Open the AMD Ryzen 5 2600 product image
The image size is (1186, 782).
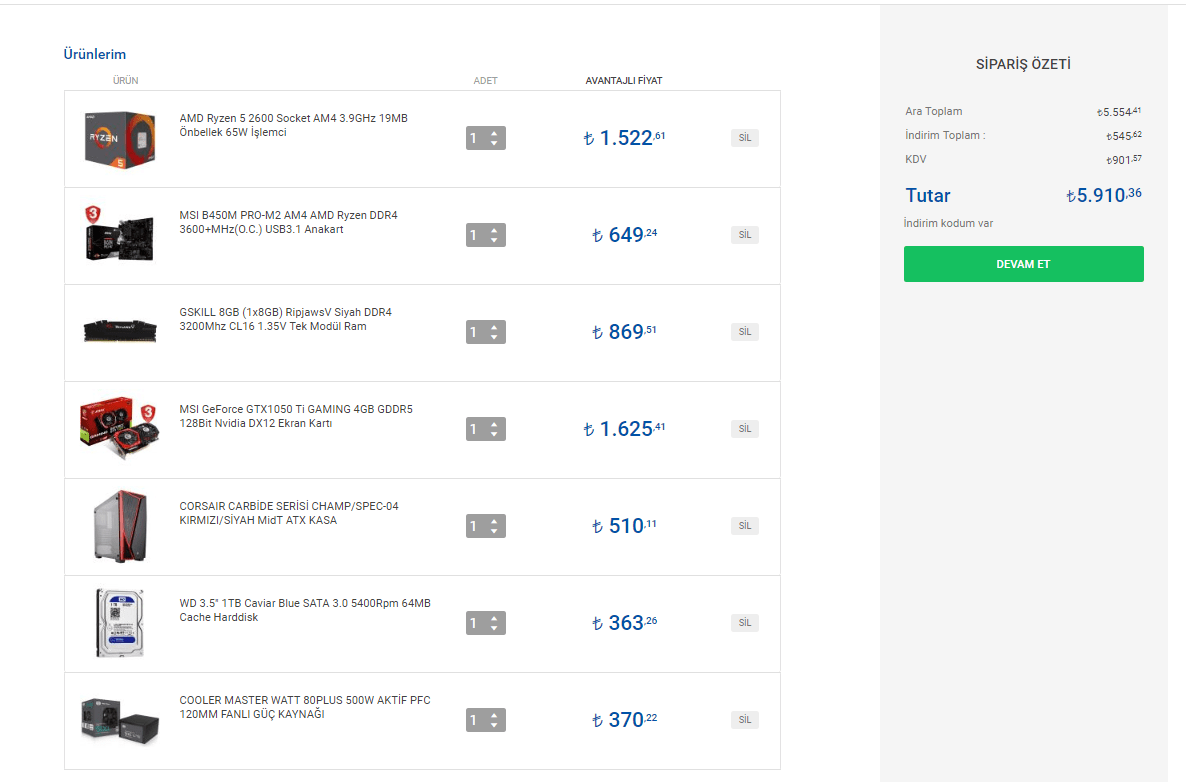coord(120,139)
